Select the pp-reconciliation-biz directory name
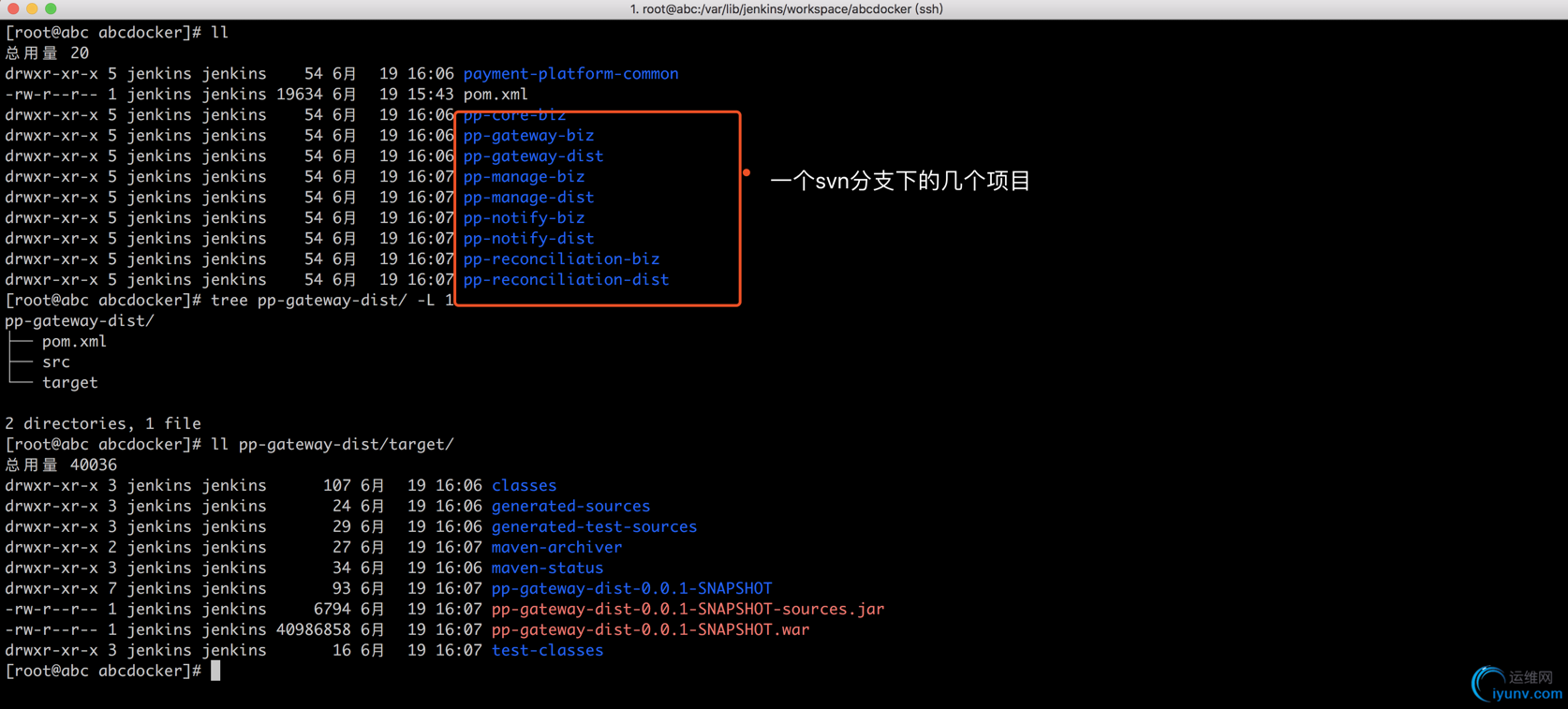The height and width of the screenshot is (709, 1568). pyautogui.click(x=561, y=258)
